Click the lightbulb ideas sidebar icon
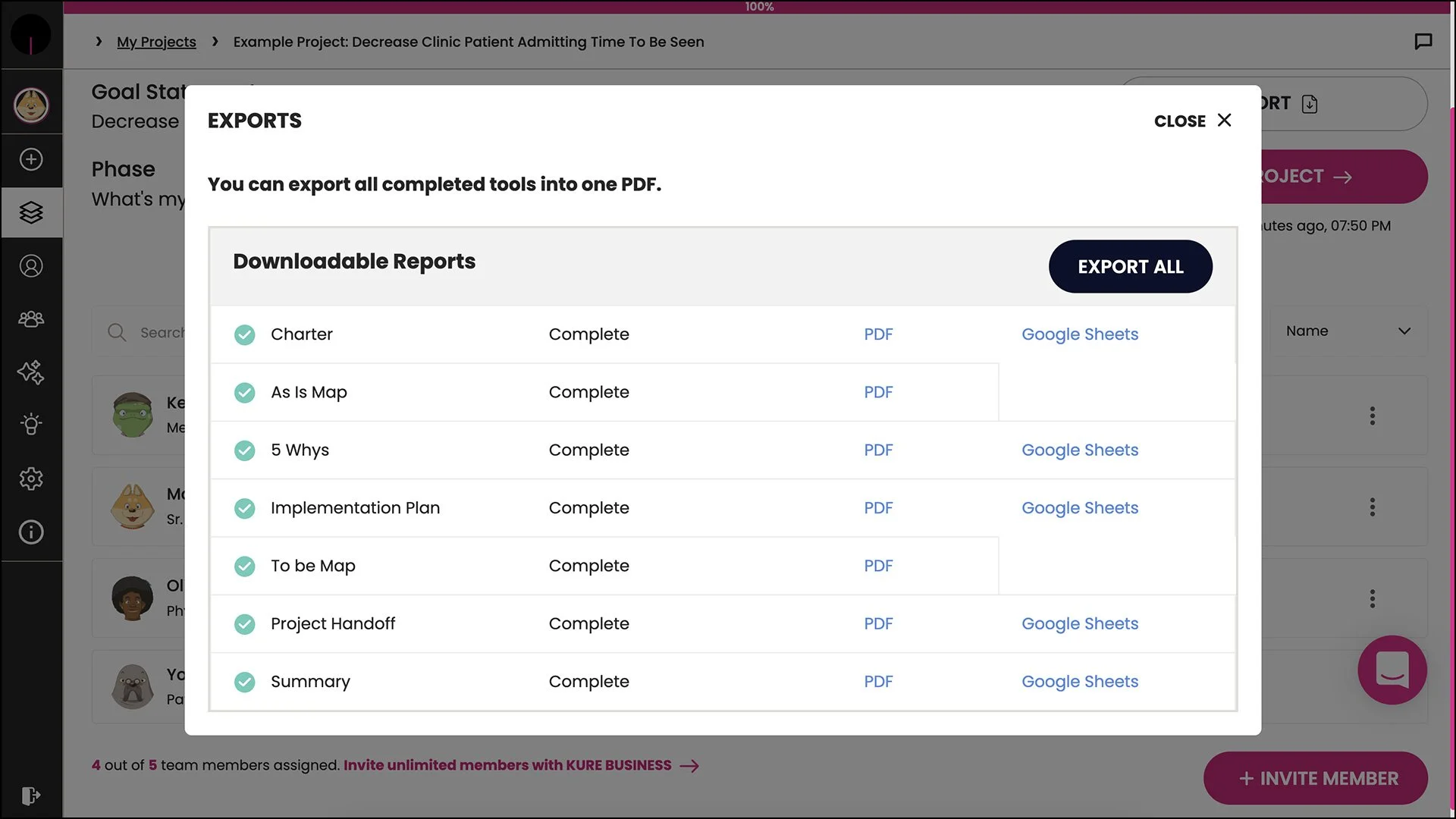Screen dimensions: 1456x819 click(x=31, y=425)
